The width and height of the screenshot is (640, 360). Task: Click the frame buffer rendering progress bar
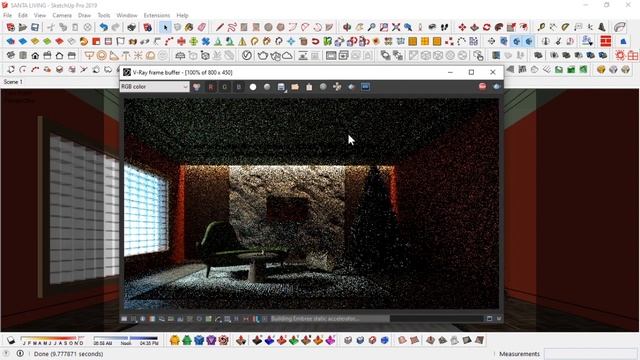tap(376, 318)
